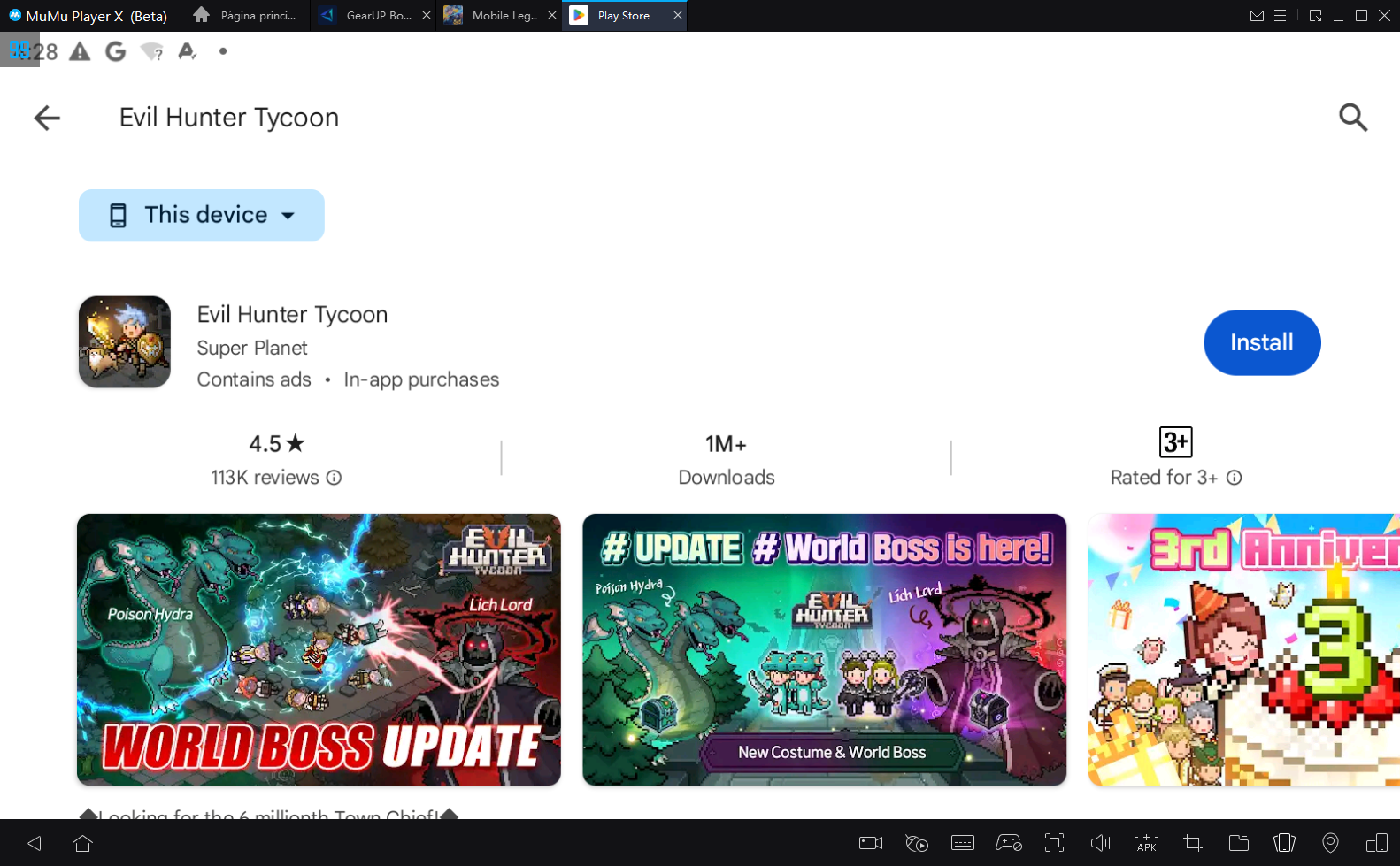Click the fullscreen frame icon in toolbar
Screen dimensions: 1400x866
click(x=1054, y=843)
